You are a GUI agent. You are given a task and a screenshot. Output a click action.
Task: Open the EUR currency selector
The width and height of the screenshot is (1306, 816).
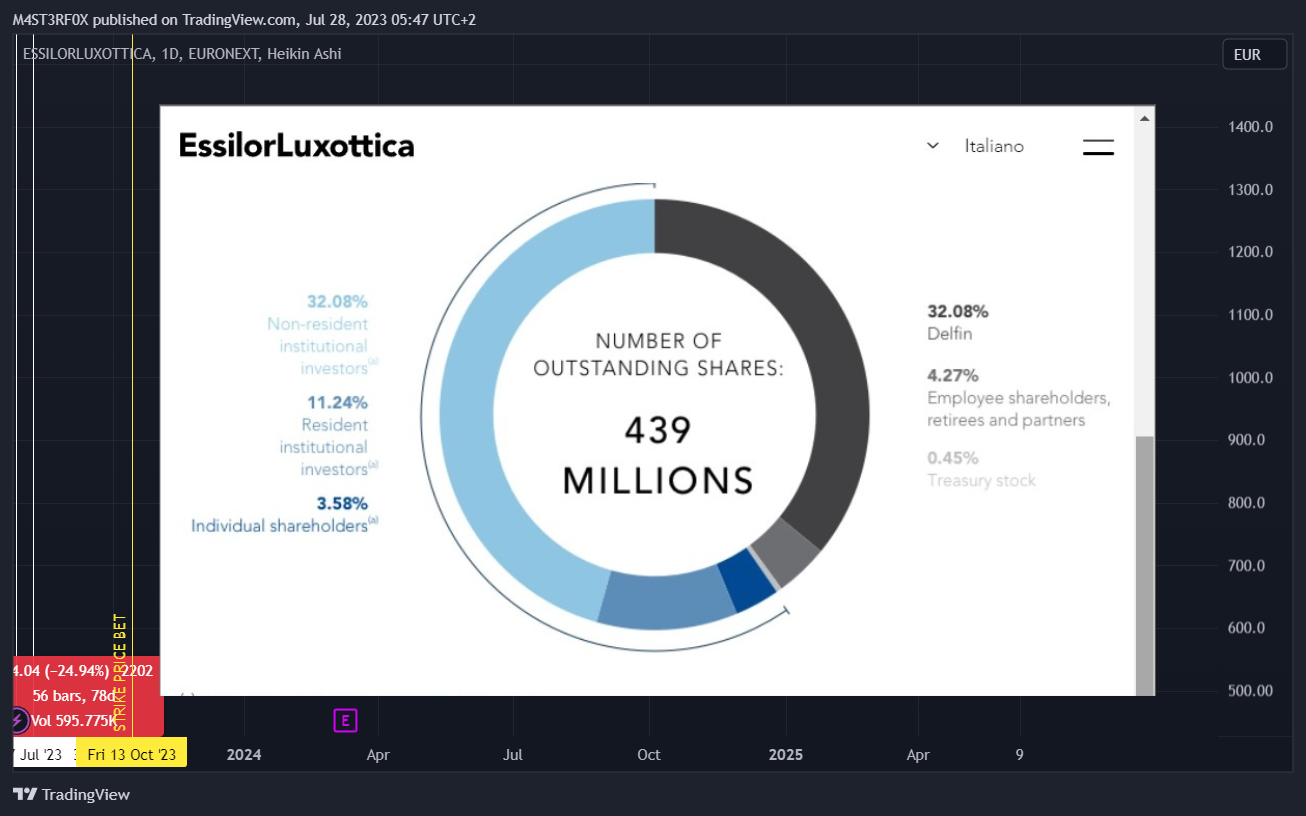coord(1254,55)
